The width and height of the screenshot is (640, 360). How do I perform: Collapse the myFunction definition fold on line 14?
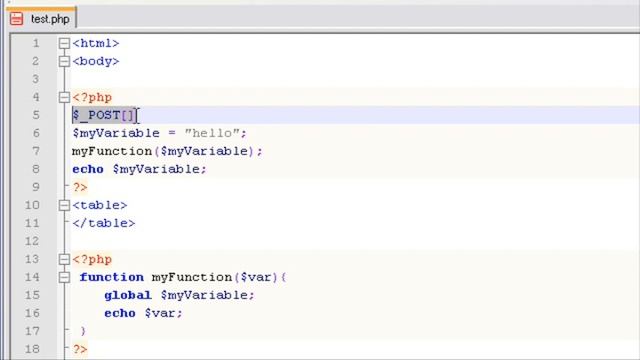(64, 277)
